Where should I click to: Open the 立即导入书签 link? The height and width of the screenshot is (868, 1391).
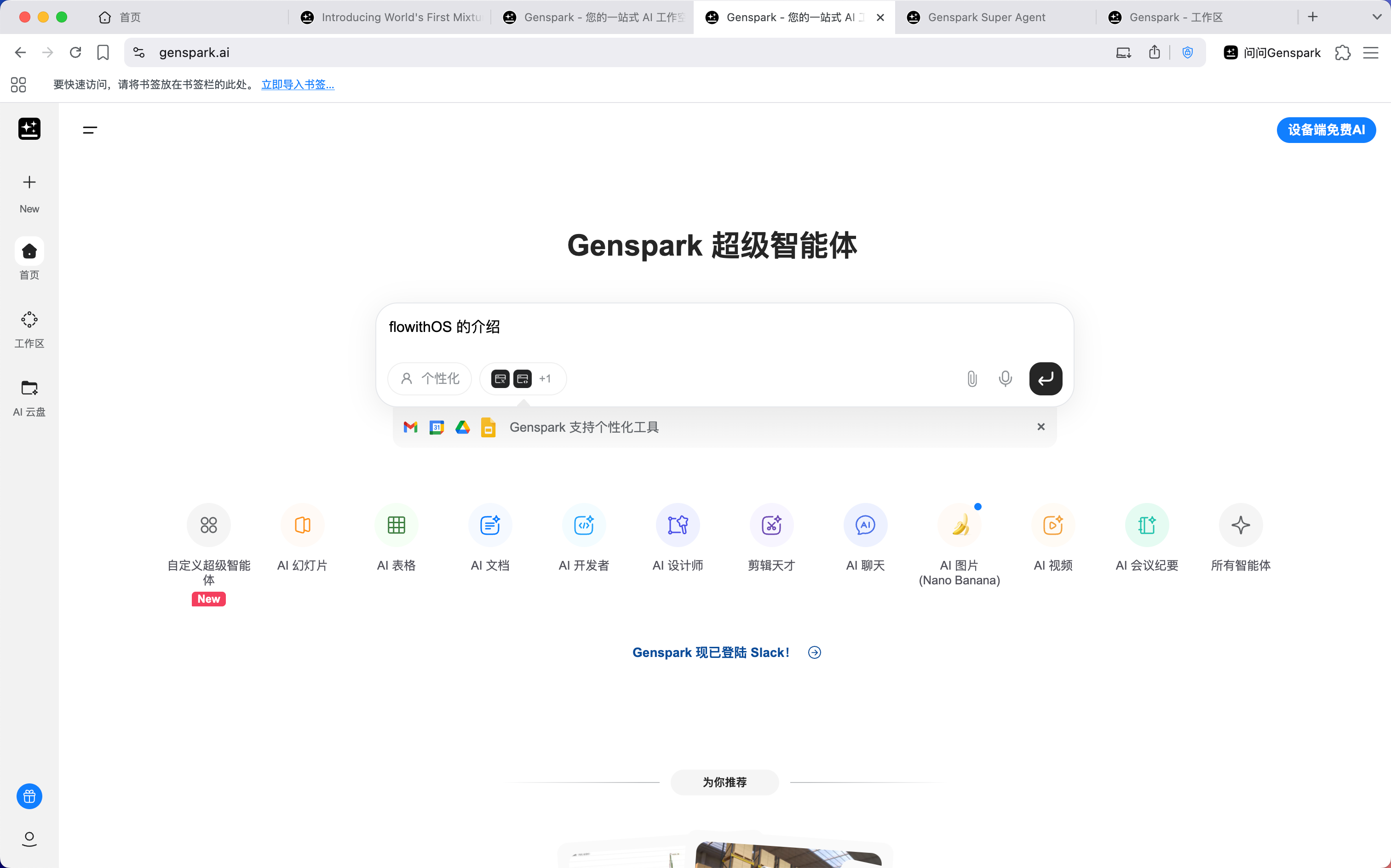(x=298, y=85)
